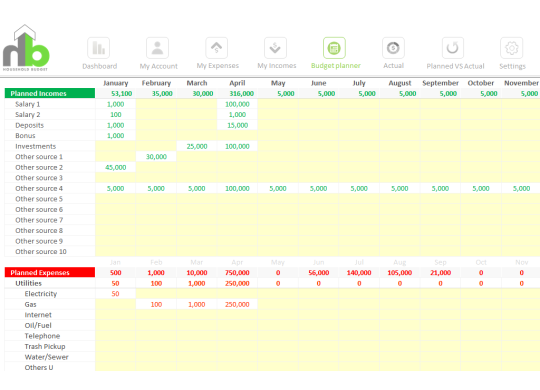Select the Planned Incomes header

50,93
